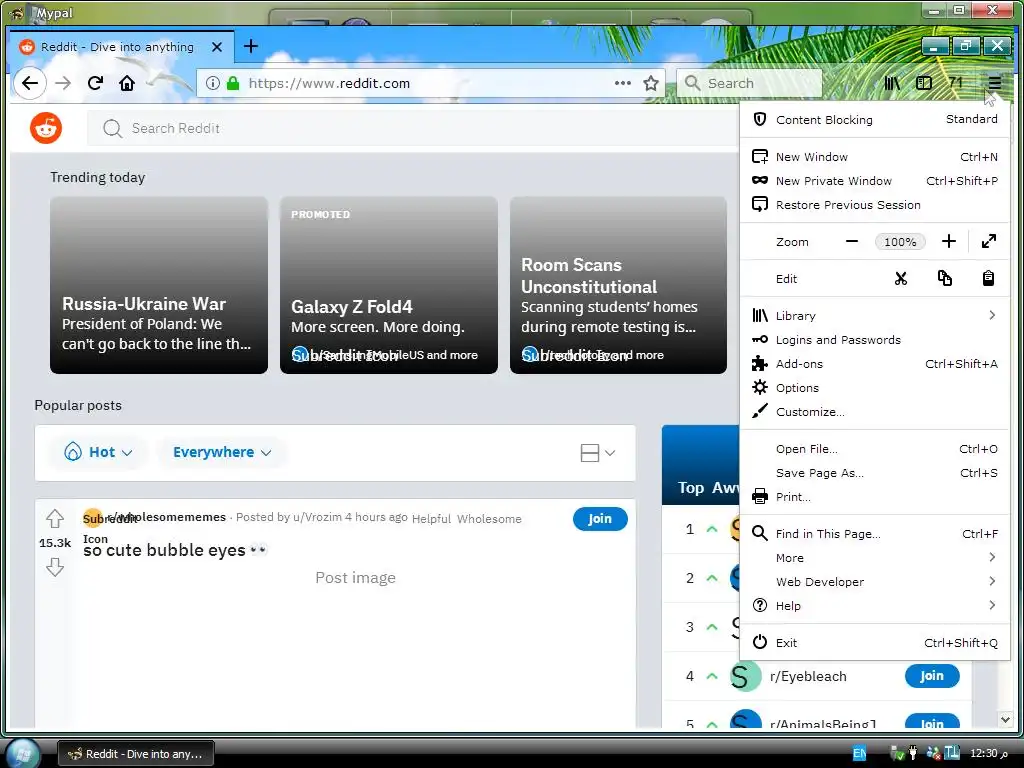Expand the Library submenu
Viewport: 1024px width, 768px height.
(875, 316)
